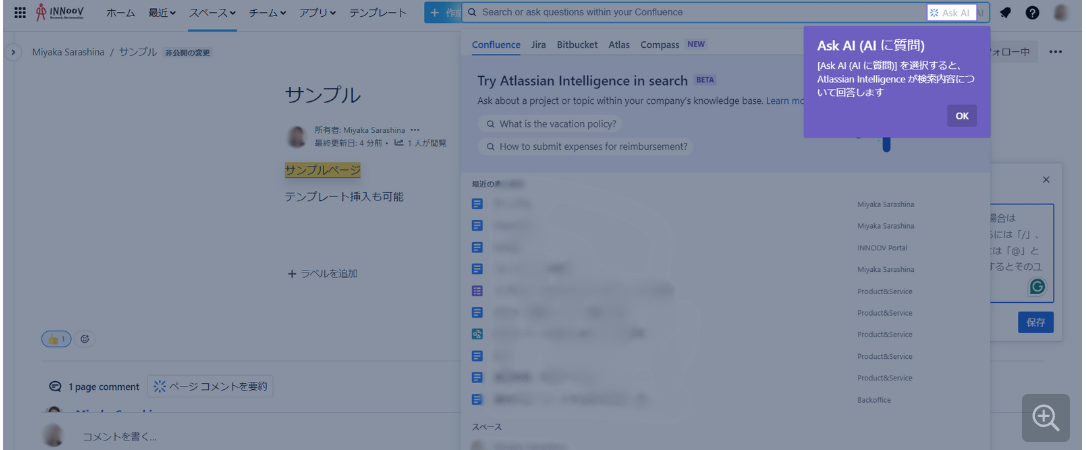Click the INNooV logo in the header
Image resolution: width=1086 pixels, height=450 pixels.
pos(61,12)
